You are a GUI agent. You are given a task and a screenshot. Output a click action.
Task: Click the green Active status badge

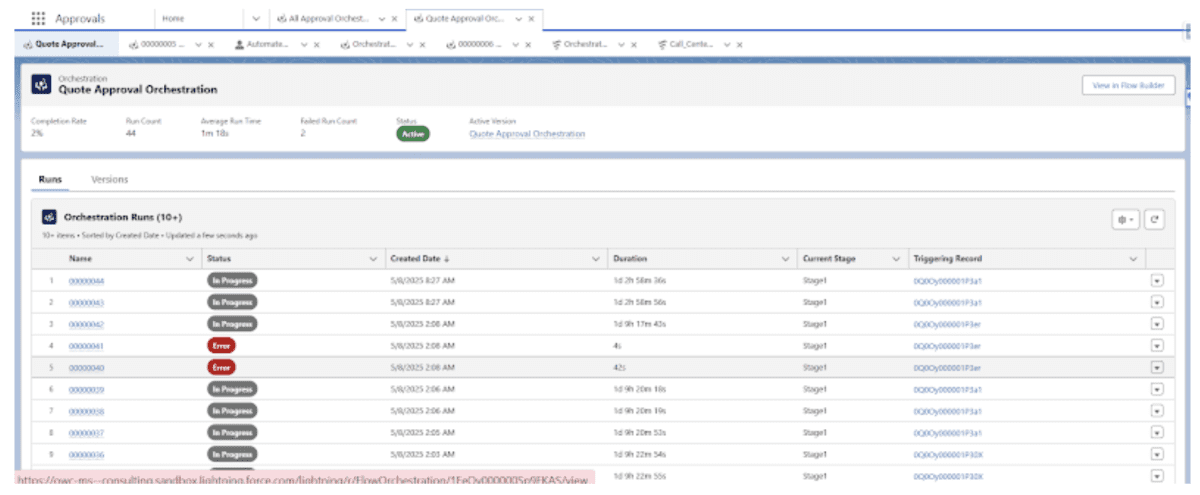pyautogui.click(x=413, y=134)
